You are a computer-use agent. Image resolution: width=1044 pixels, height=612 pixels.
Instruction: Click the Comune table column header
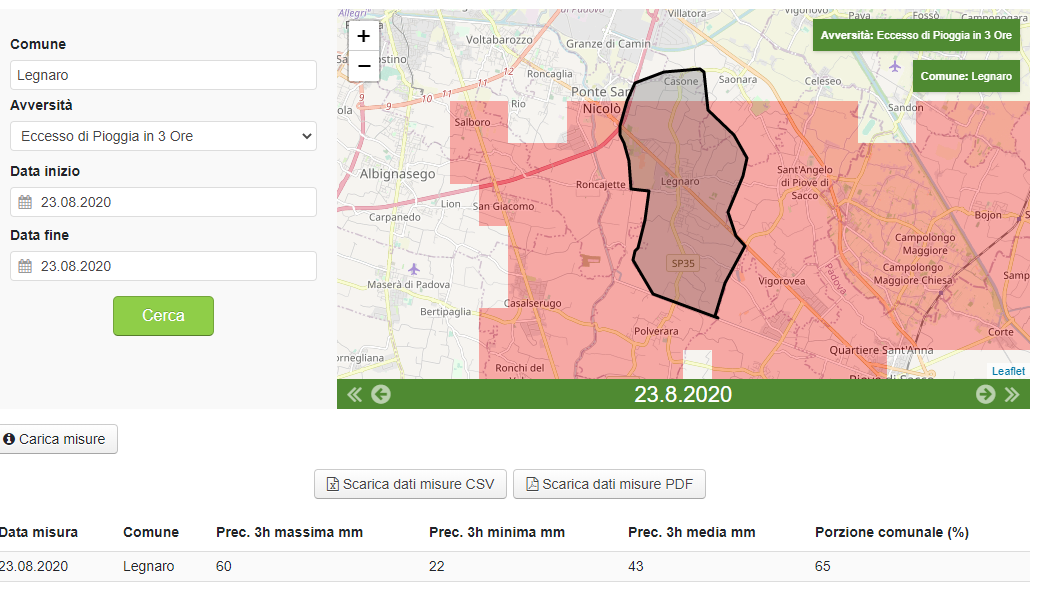tap(151, 533)
